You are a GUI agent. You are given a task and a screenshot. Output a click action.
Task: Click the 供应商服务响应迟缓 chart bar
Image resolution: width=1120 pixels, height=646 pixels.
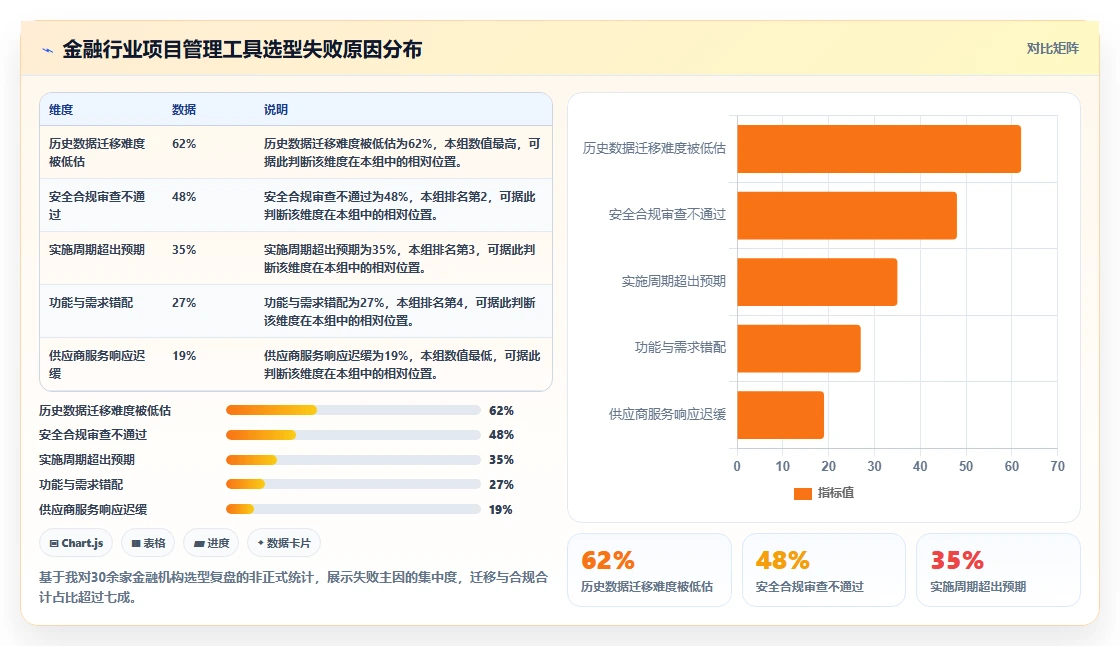point(780,414)
